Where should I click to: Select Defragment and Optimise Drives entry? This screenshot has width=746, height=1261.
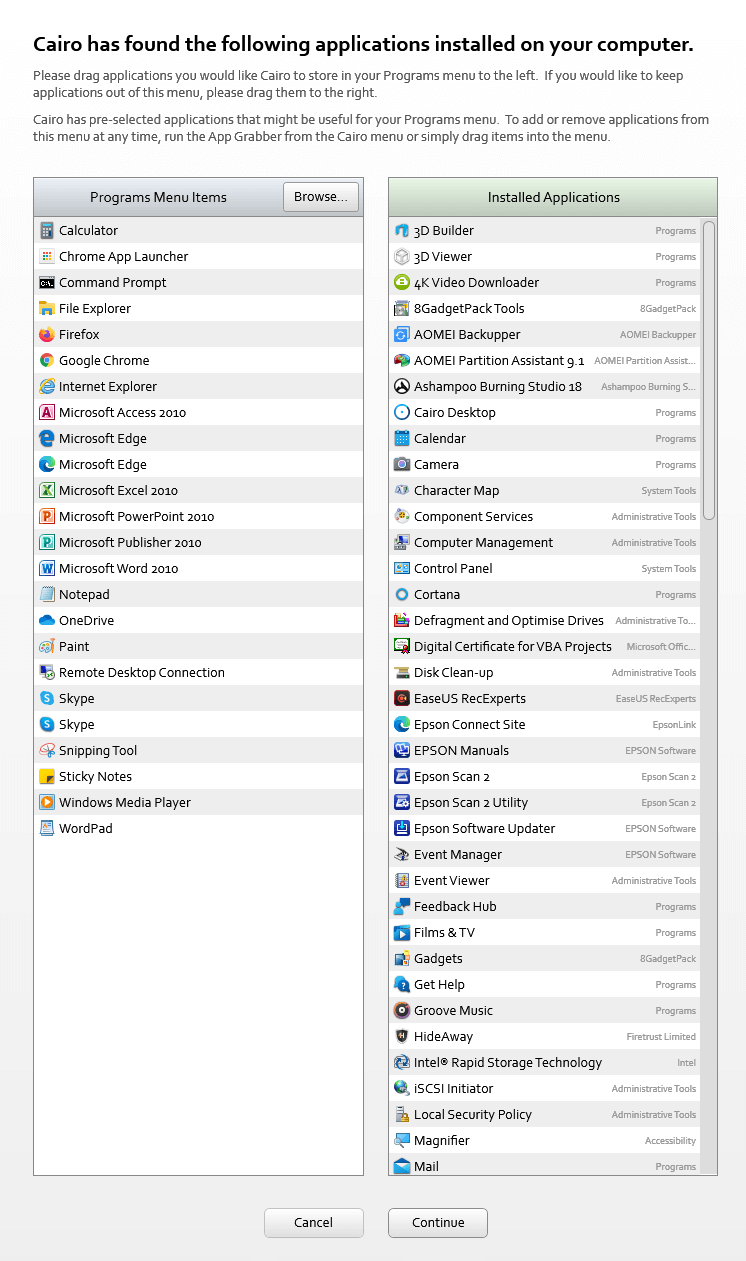pyautogui.click(x=545, y=621)
